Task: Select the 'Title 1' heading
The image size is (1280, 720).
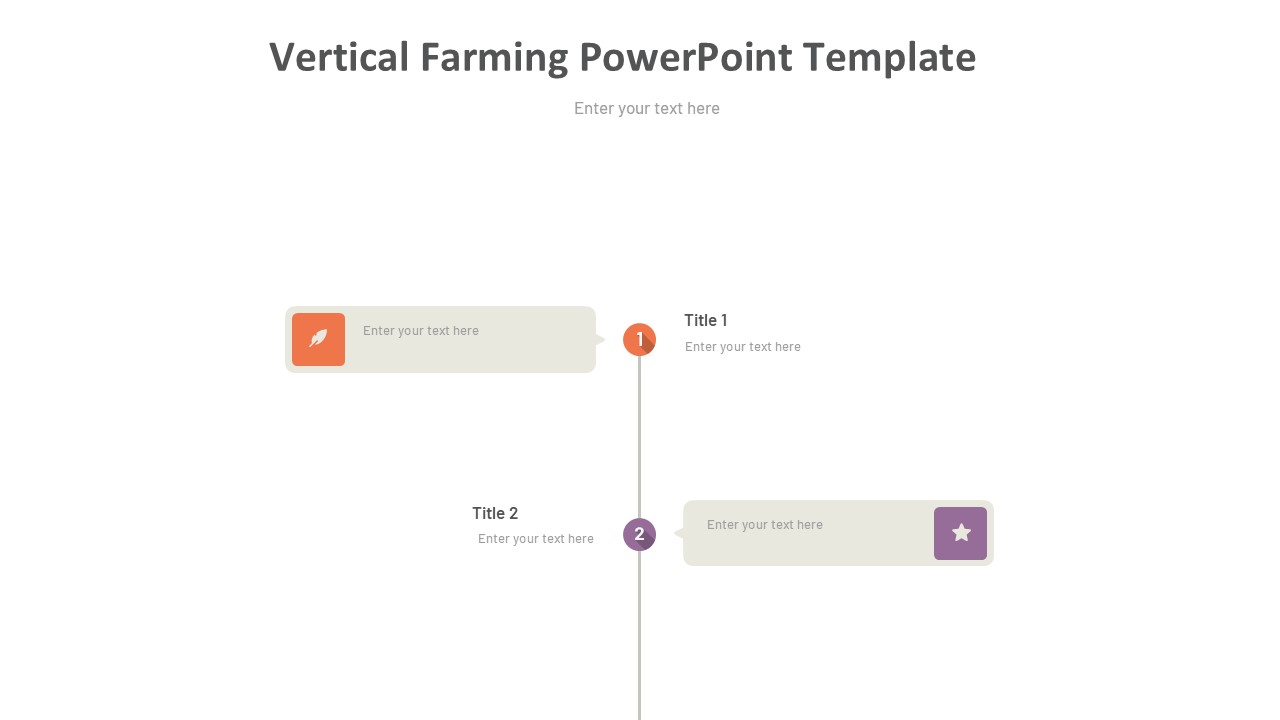Action: tap(706, 320)
